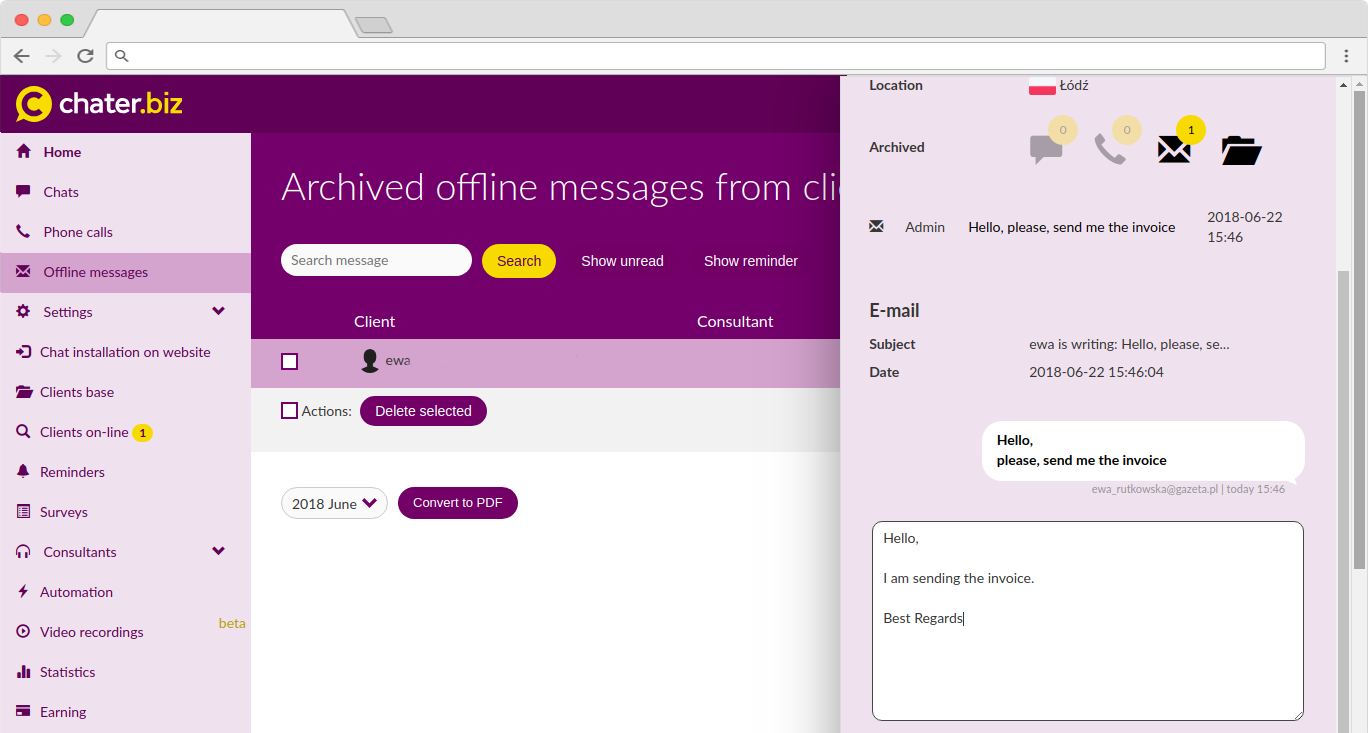This screenshot has width=1368, height=733.
Task: Click the Automation lightning icon
Action: coord(23,591)
